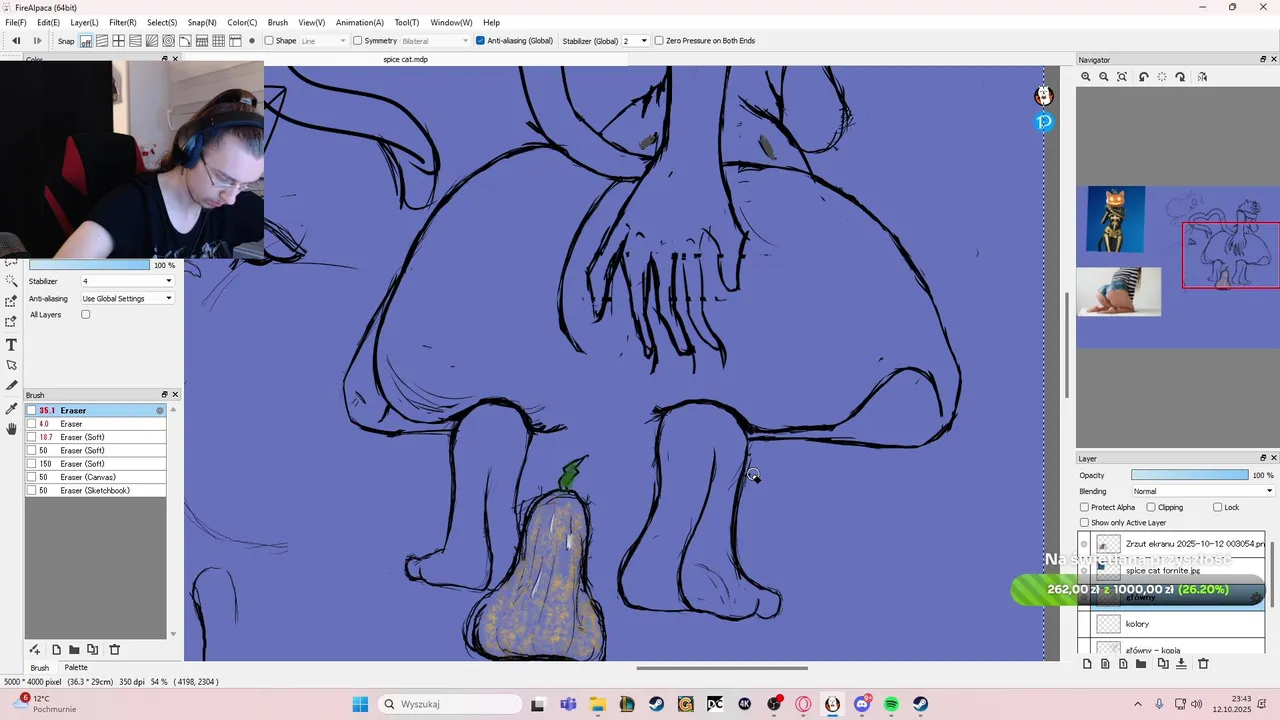The image size is (1280, 720).
Task: Click Navigator zoom in magnifier icon
Action: 1086,77
